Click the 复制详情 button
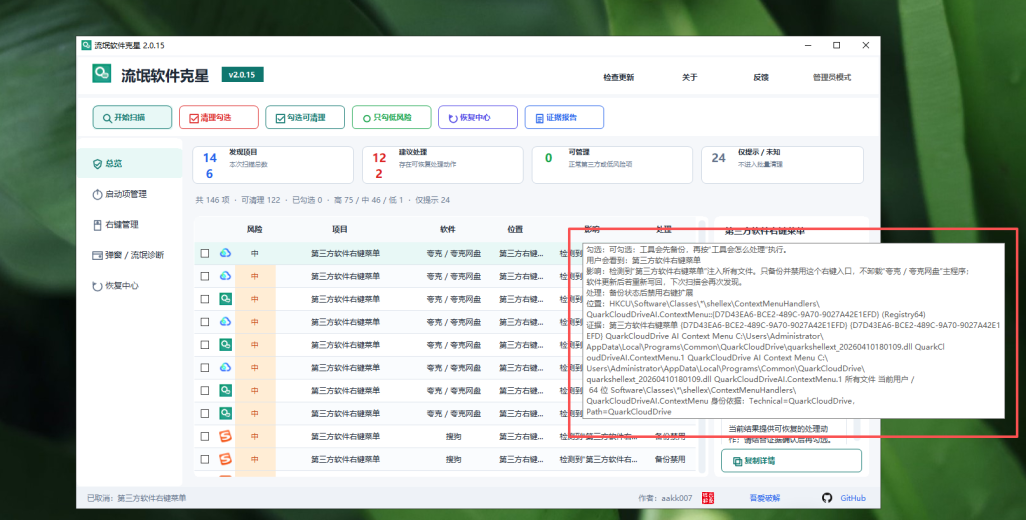Image resolution: width=1026 pixels, height=520 pixels. point(791,460)
